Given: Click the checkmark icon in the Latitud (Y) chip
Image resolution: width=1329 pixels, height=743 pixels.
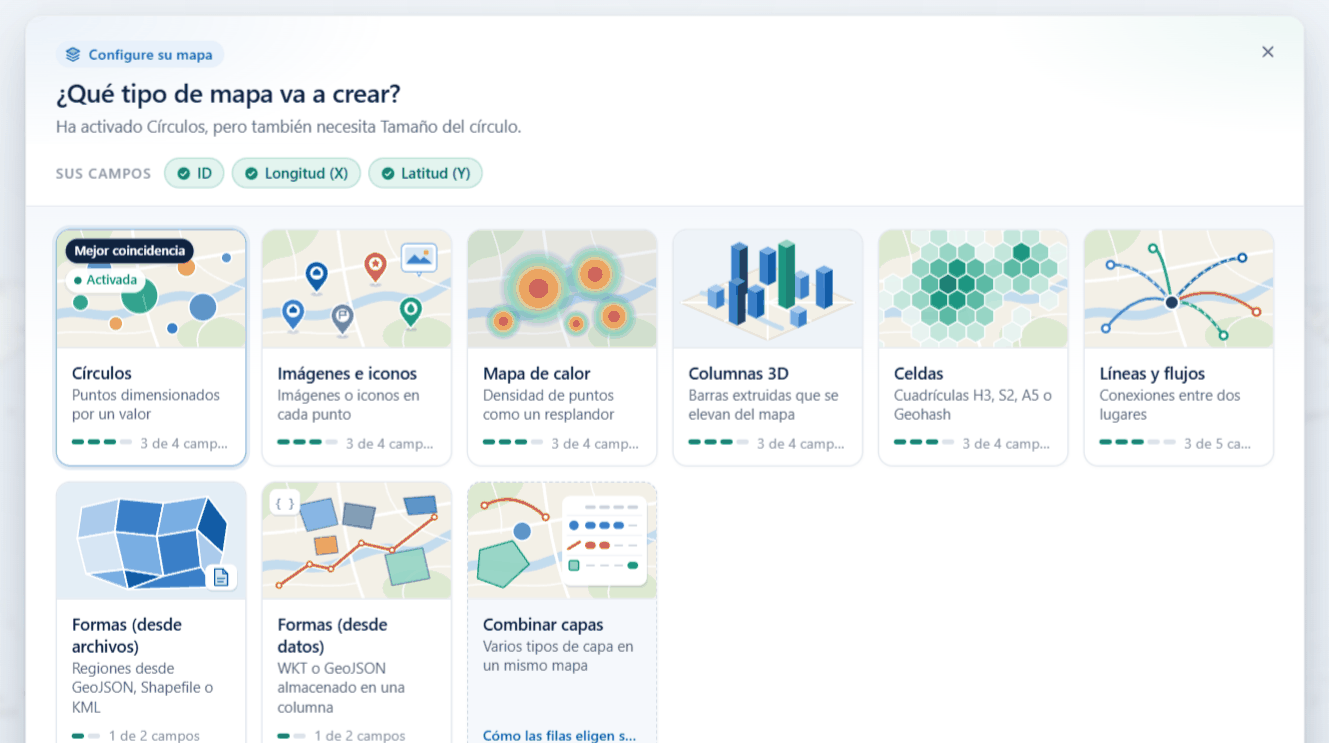Looking at the screenshot, I should pyautogui.click(x=387, y=174).
